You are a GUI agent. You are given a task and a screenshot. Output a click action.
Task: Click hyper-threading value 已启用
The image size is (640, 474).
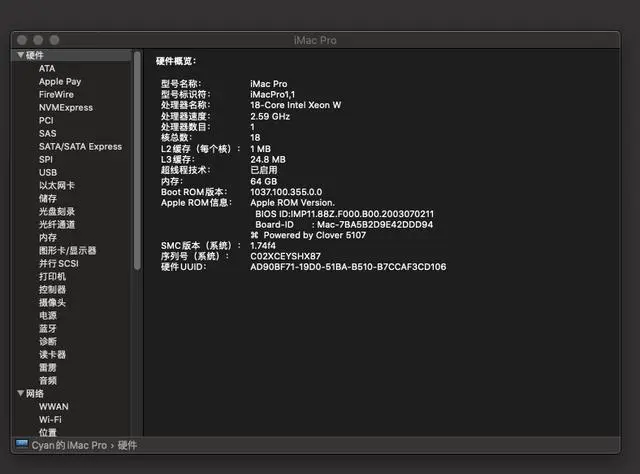(x=264, y=170)
